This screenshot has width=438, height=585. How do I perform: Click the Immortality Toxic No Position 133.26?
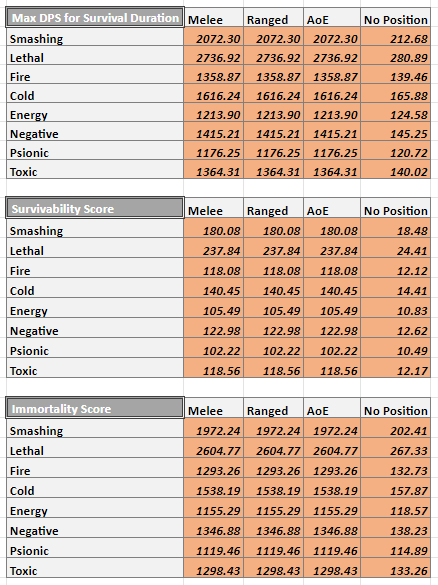coord(395,570)
